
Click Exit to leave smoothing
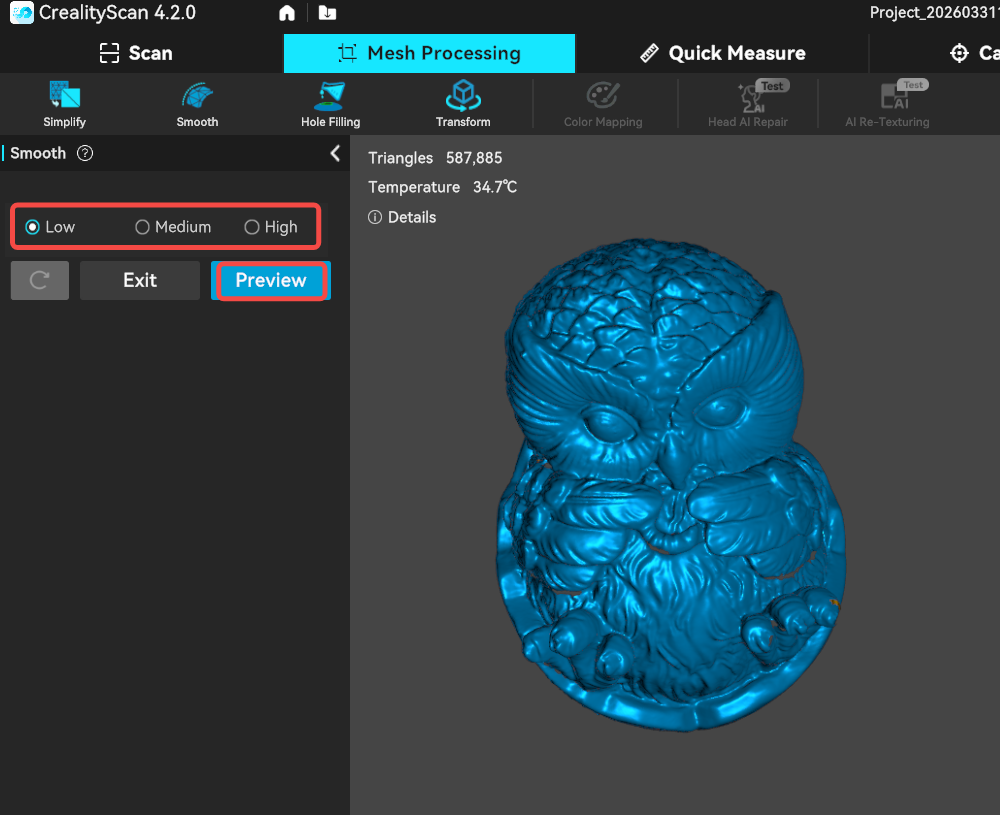(140, 281)
